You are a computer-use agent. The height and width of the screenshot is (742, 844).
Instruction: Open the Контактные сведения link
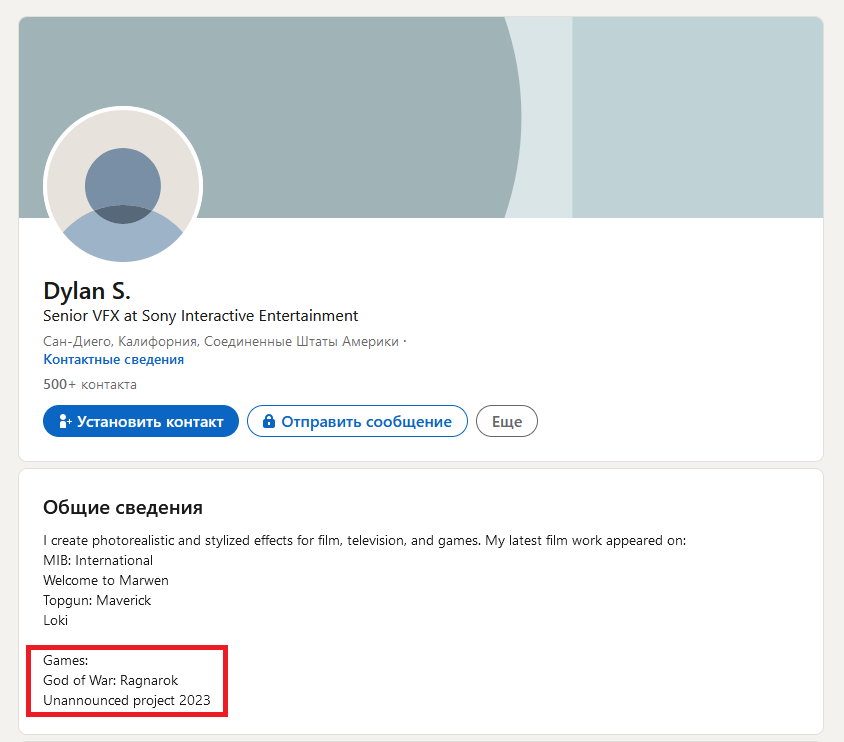tap(114, 359)
